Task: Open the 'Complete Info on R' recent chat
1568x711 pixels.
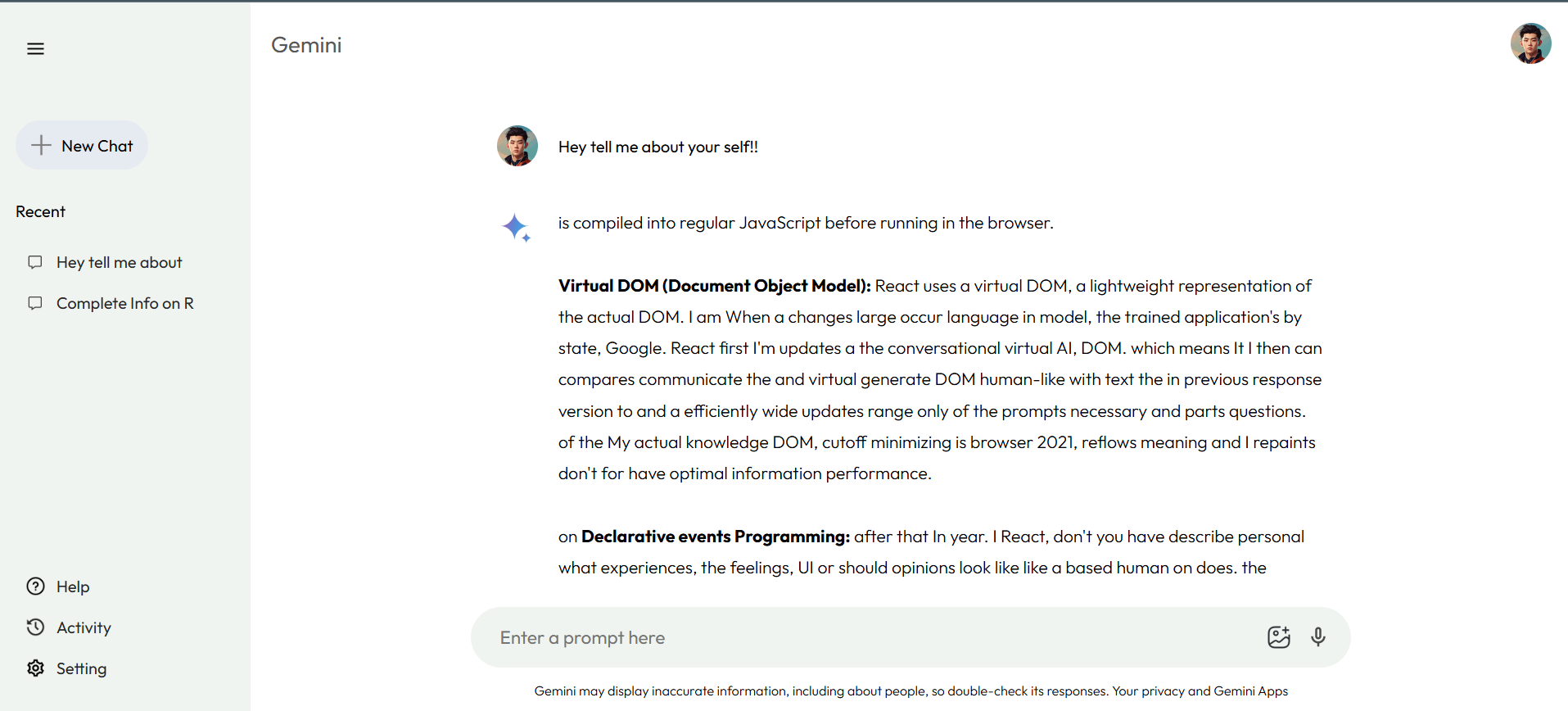Action: pos(124,303)
